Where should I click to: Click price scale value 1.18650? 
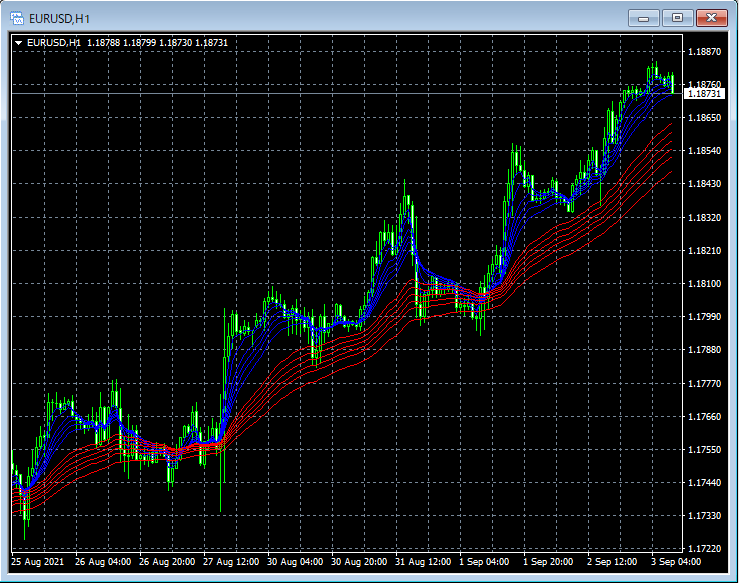coord(705,118)
